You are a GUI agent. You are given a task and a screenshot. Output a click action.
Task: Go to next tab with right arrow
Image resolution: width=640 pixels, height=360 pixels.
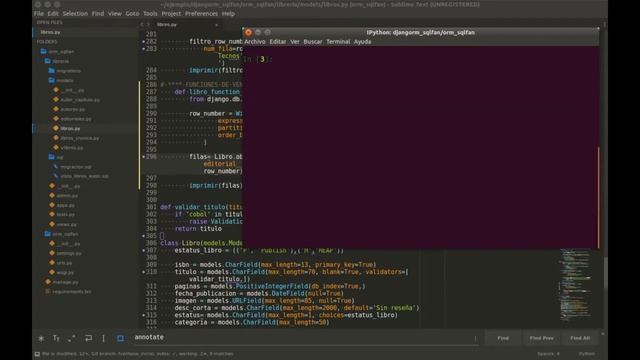point(148,24)
